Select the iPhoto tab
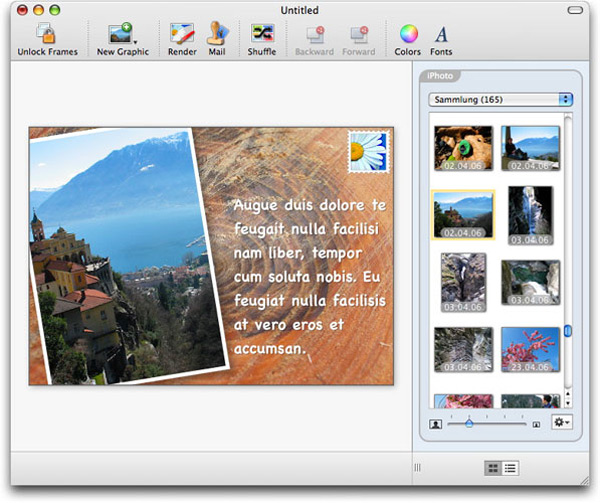The width and height of the screenshot is (600, 503). click(441, 76)
